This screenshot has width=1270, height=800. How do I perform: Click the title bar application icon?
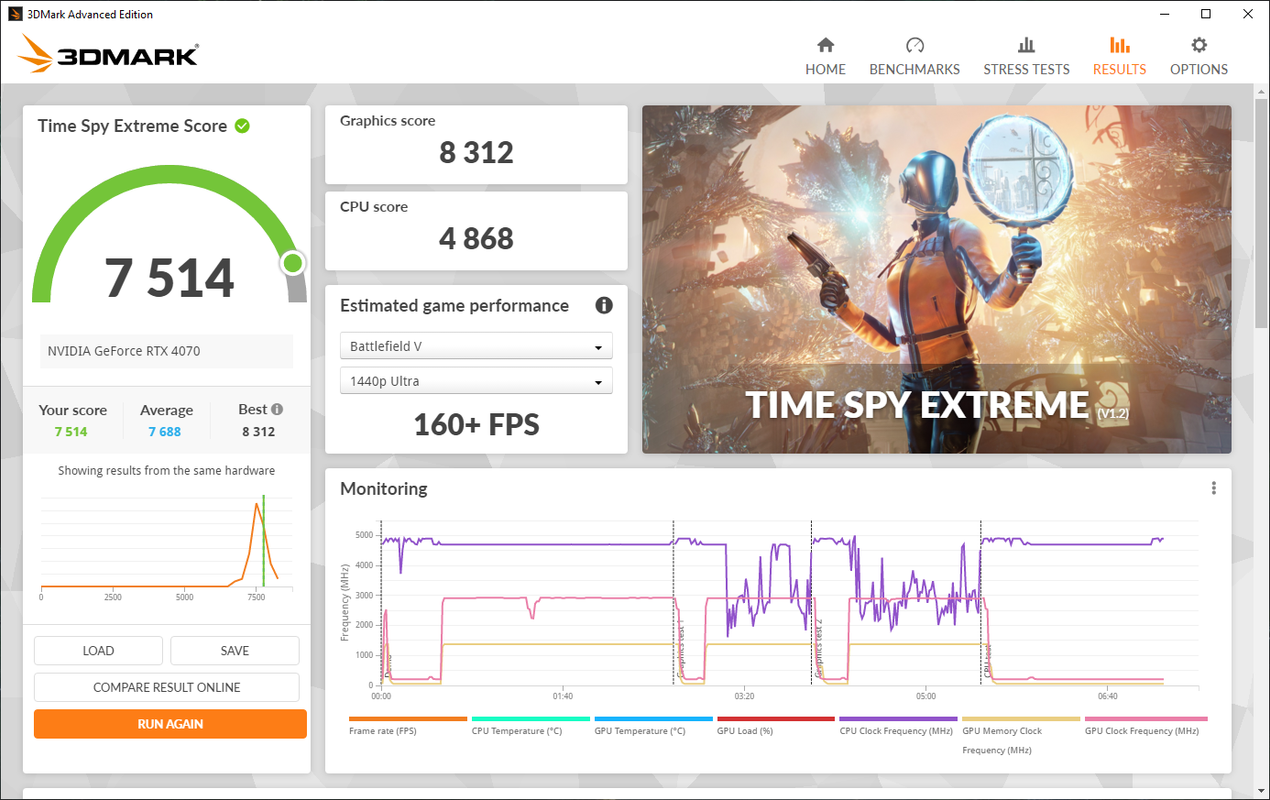pyautogui.click(x=15, y=14)
